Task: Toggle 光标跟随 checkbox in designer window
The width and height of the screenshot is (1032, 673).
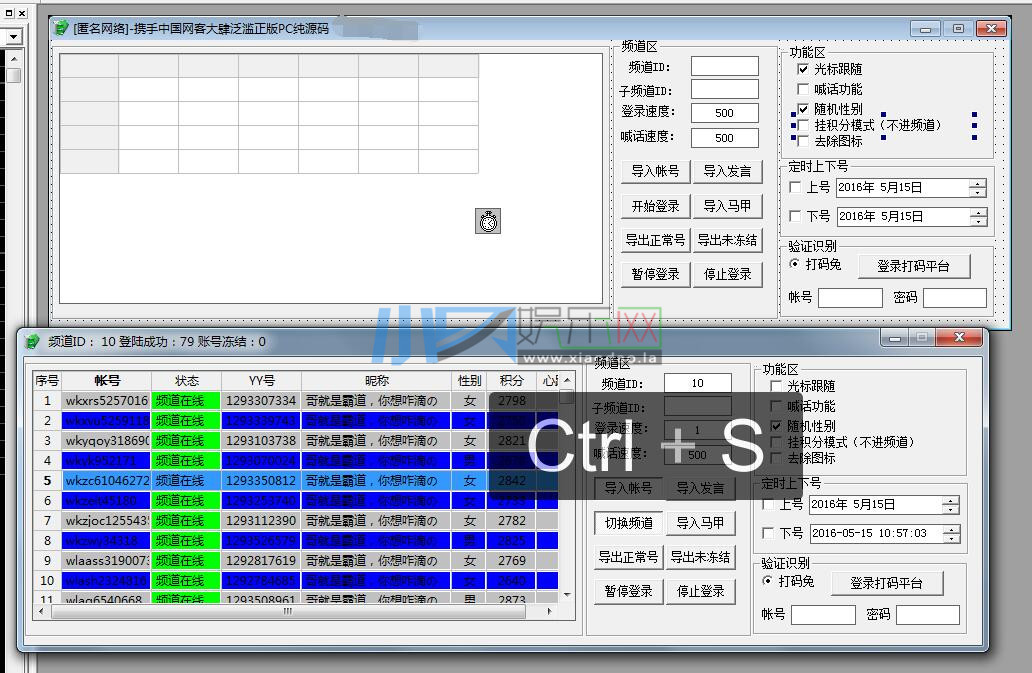Action: click(x=803, y=69)
